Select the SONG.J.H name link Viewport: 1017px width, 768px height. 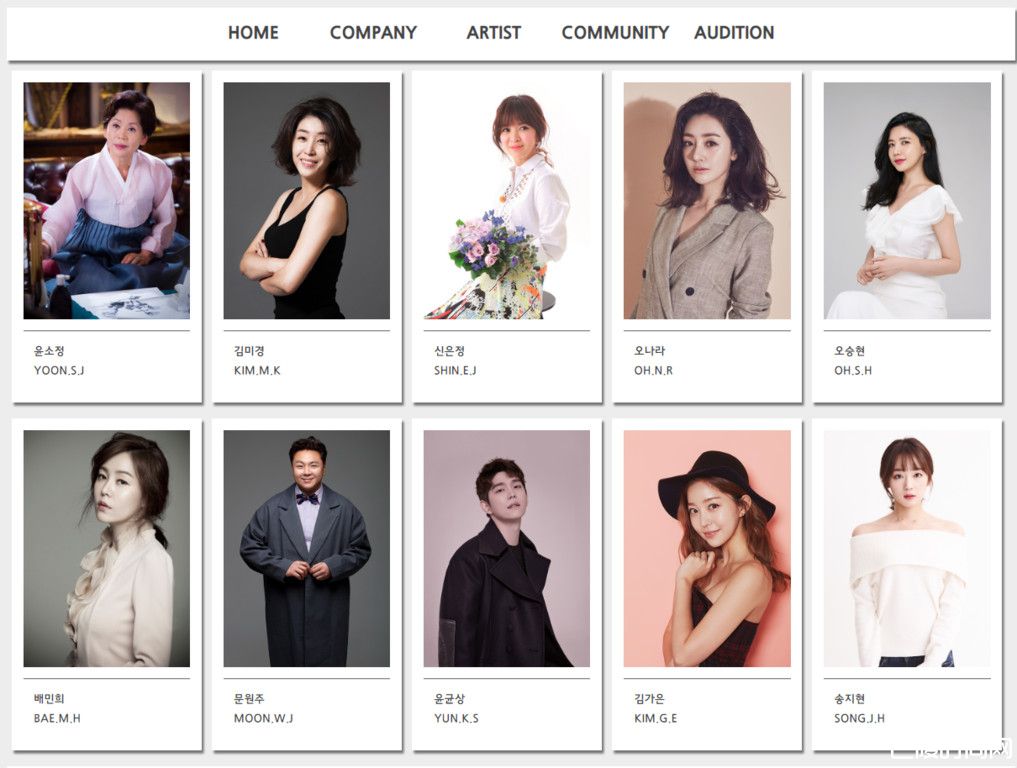click(859, 718)
